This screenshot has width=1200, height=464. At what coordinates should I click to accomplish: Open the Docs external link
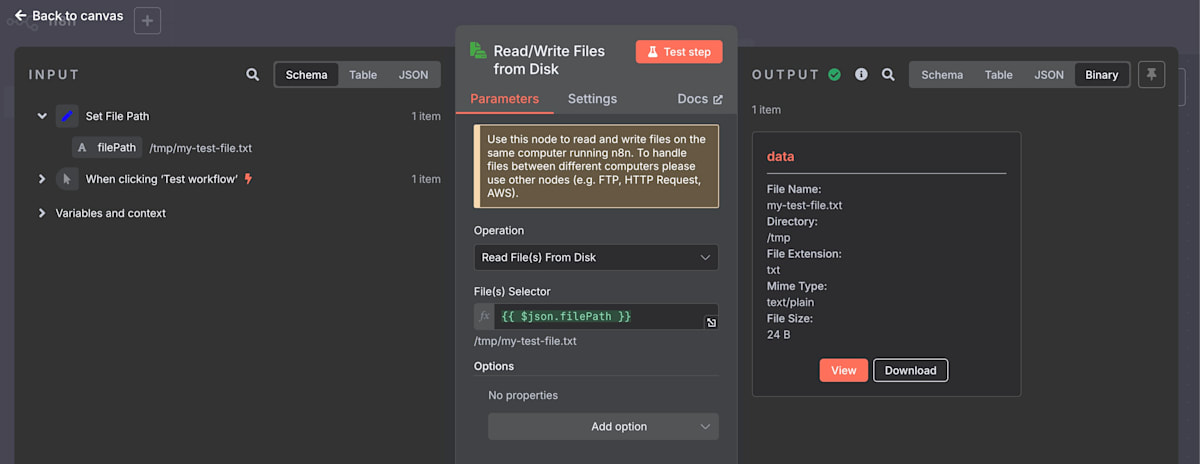pos(699,99)
